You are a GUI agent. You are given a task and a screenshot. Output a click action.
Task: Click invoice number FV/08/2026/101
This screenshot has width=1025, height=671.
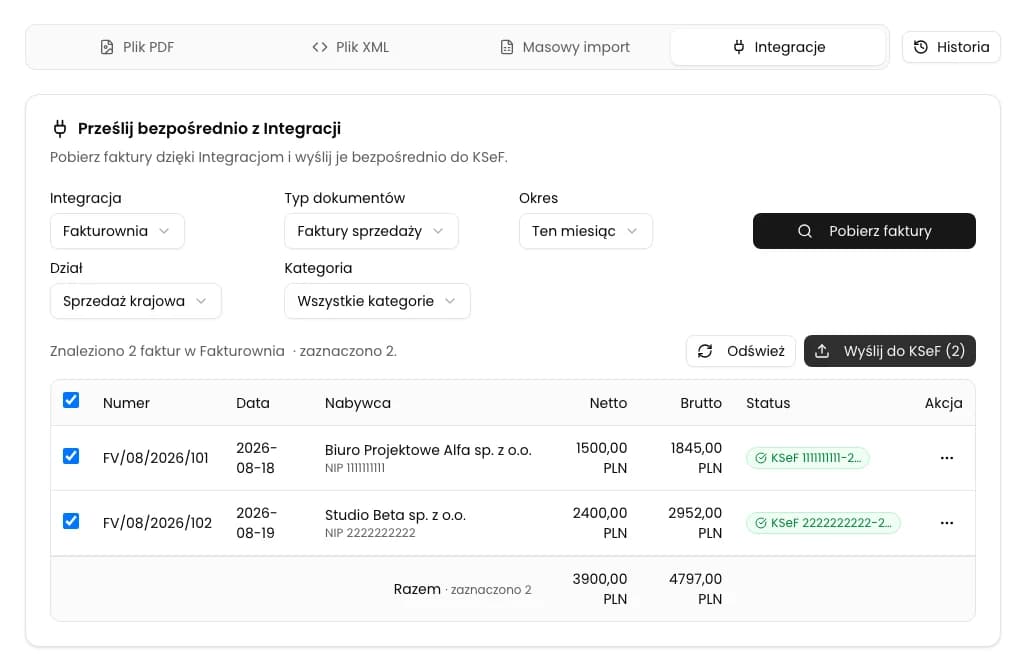pyautogui.click(x=156, y=458)
